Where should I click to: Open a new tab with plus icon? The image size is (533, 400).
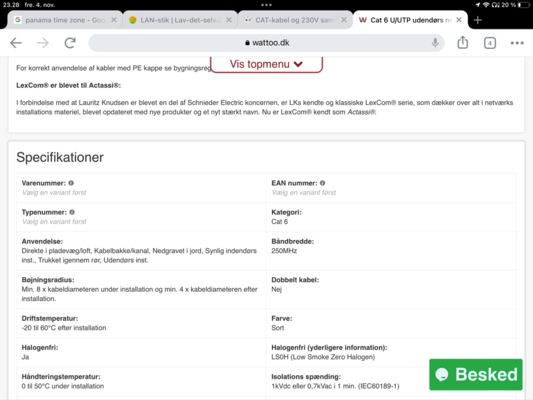tap(478, 20)
